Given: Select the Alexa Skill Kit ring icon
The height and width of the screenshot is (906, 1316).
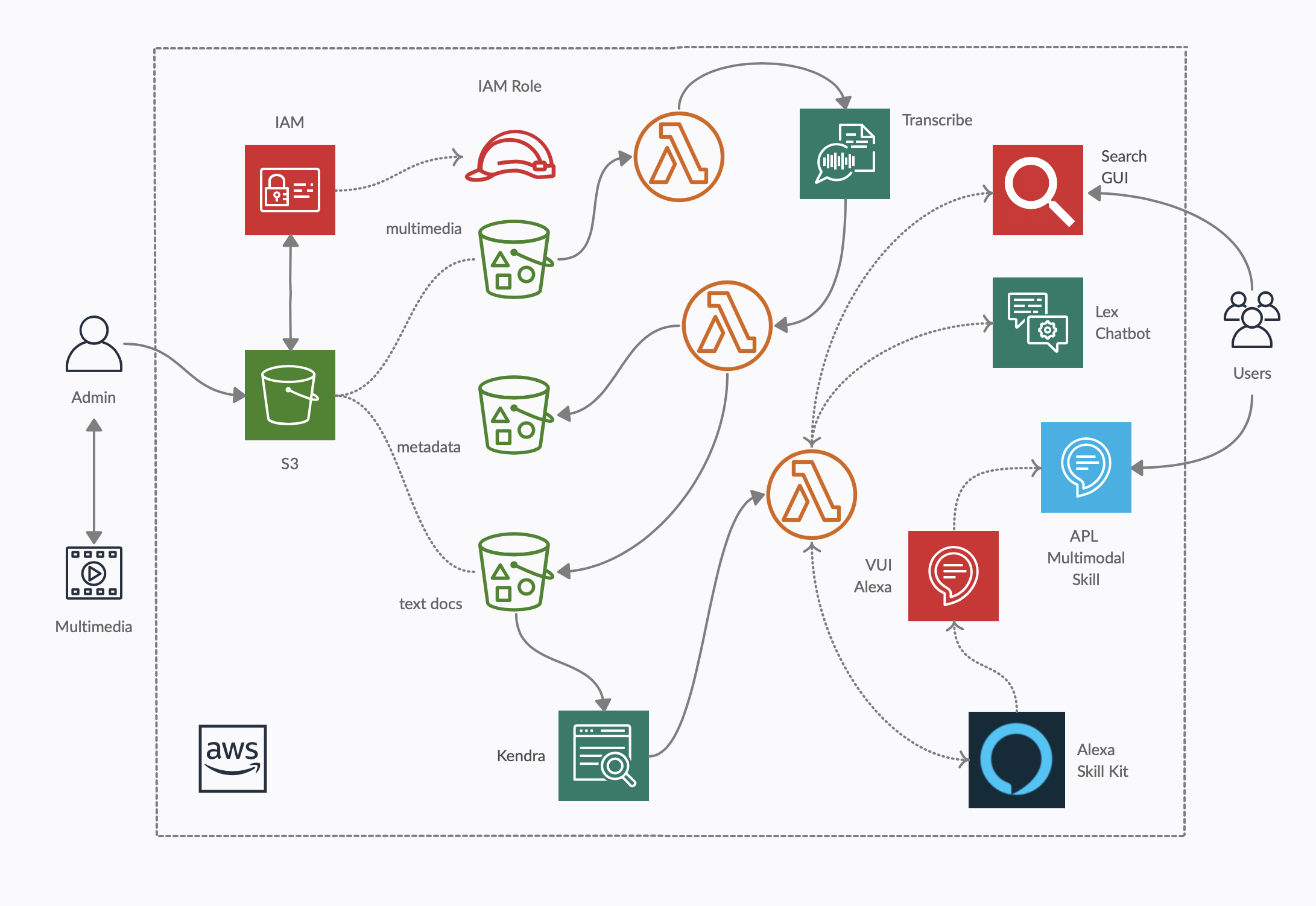Looking at the screenshot, I should click(x=1016, y=759).
